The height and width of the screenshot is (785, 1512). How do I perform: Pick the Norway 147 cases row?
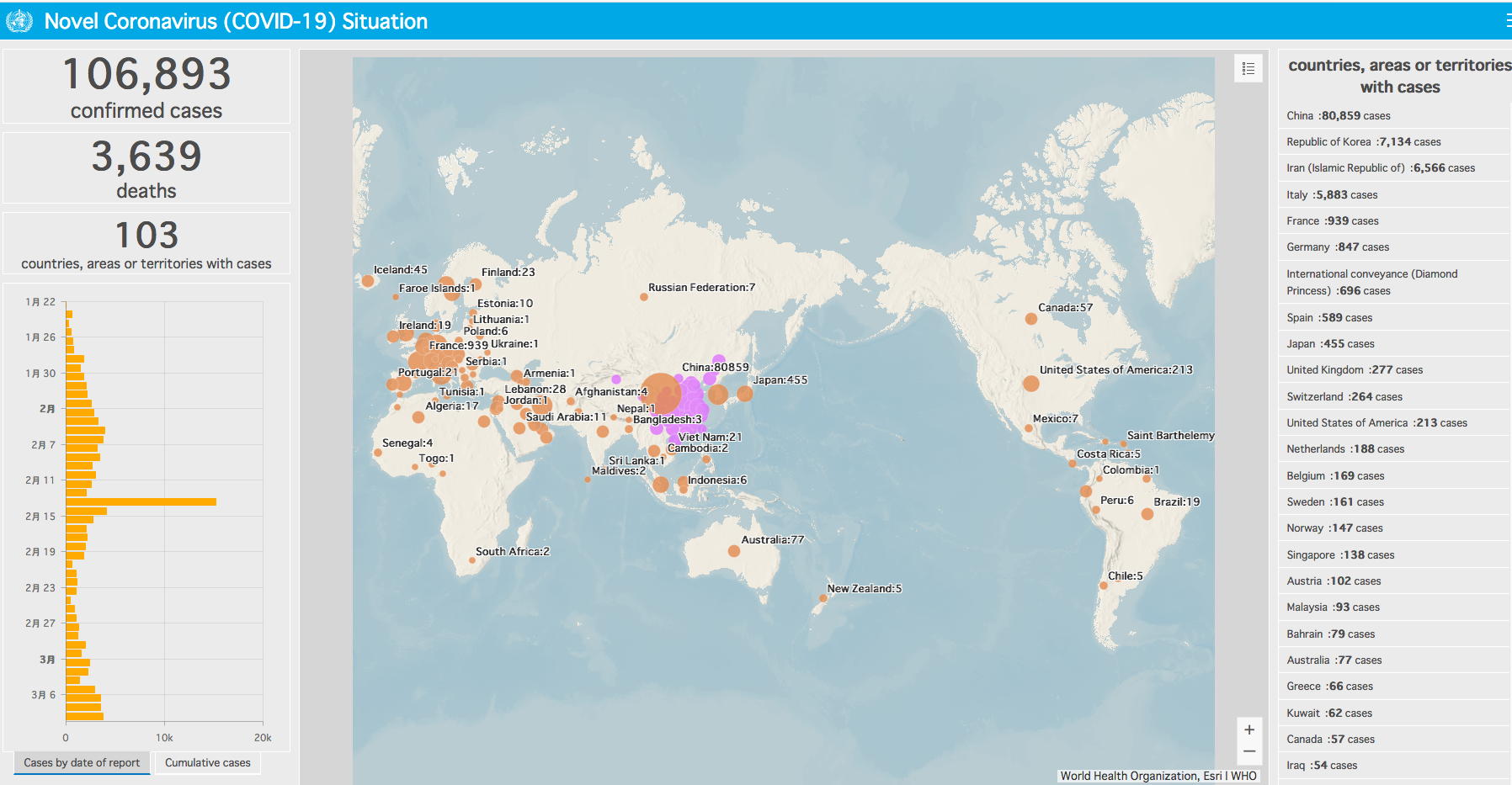click(x=1394, y=528)
